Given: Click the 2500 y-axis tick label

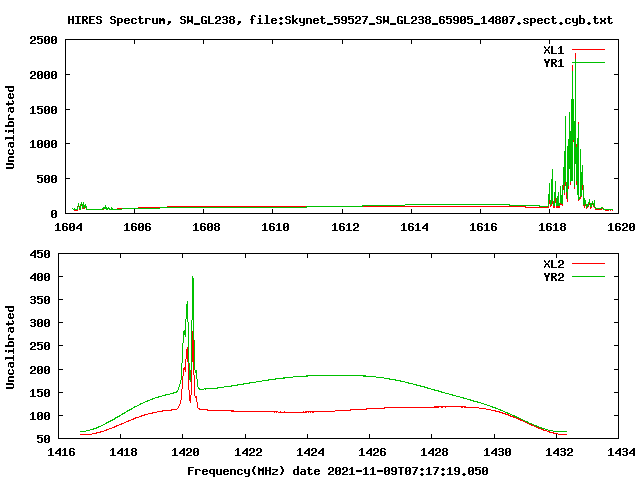Looking at the screenshot, I should pos(43,40).
